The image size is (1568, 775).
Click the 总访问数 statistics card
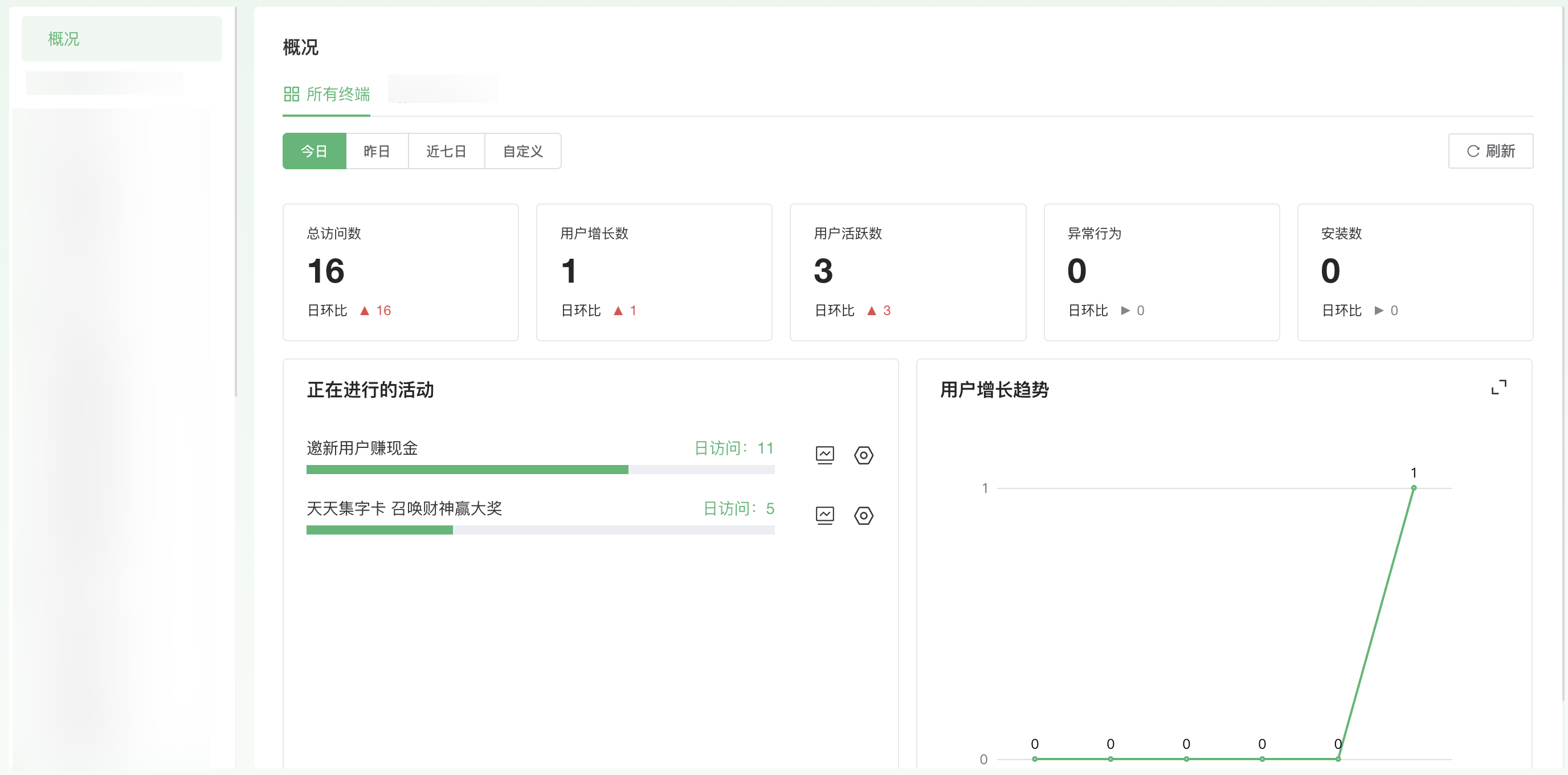coord(401,272)
